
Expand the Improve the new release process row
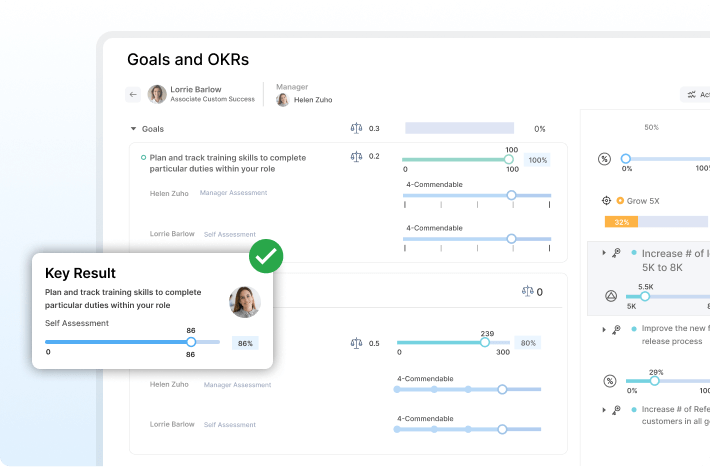(x=604, y=329)
